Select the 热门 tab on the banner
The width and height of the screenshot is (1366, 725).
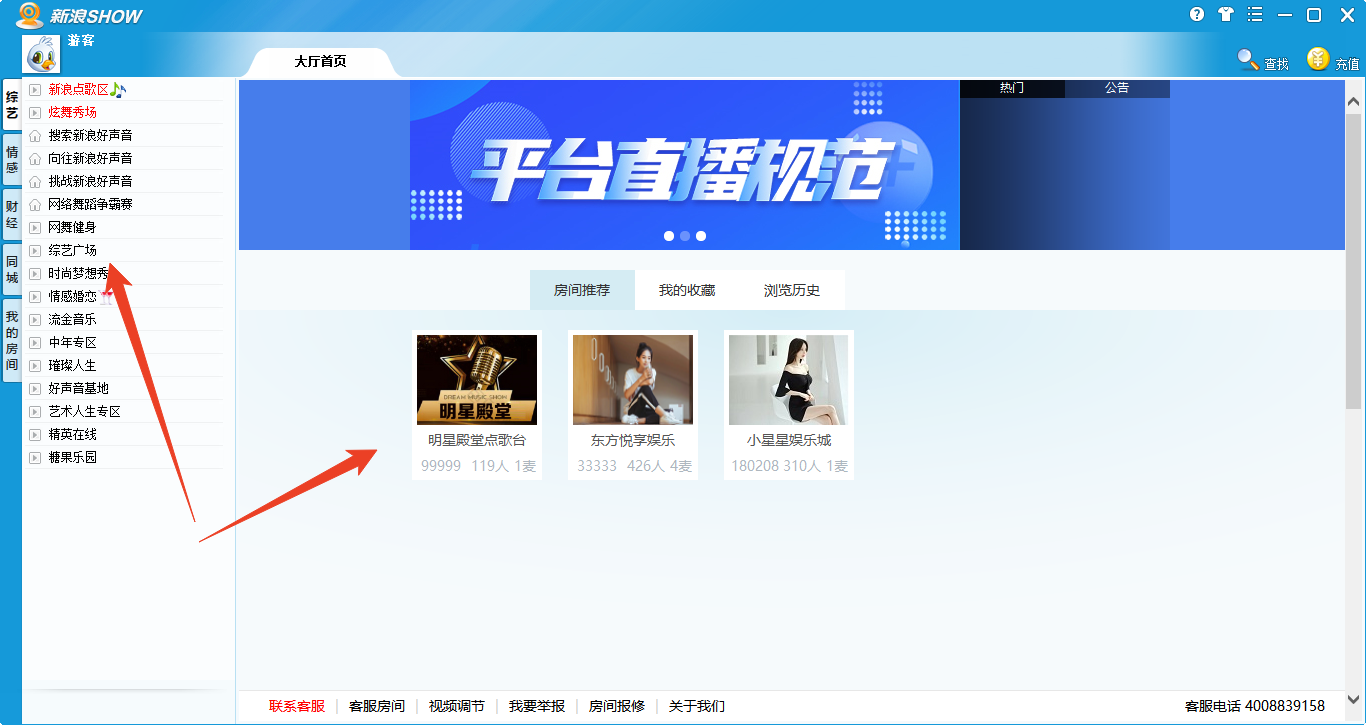1012,87
